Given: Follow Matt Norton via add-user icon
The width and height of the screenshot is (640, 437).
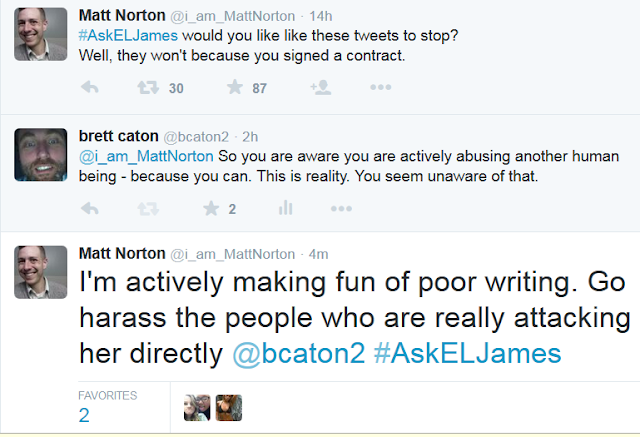Looking at the screenshot, I should [x=321, y=87].
